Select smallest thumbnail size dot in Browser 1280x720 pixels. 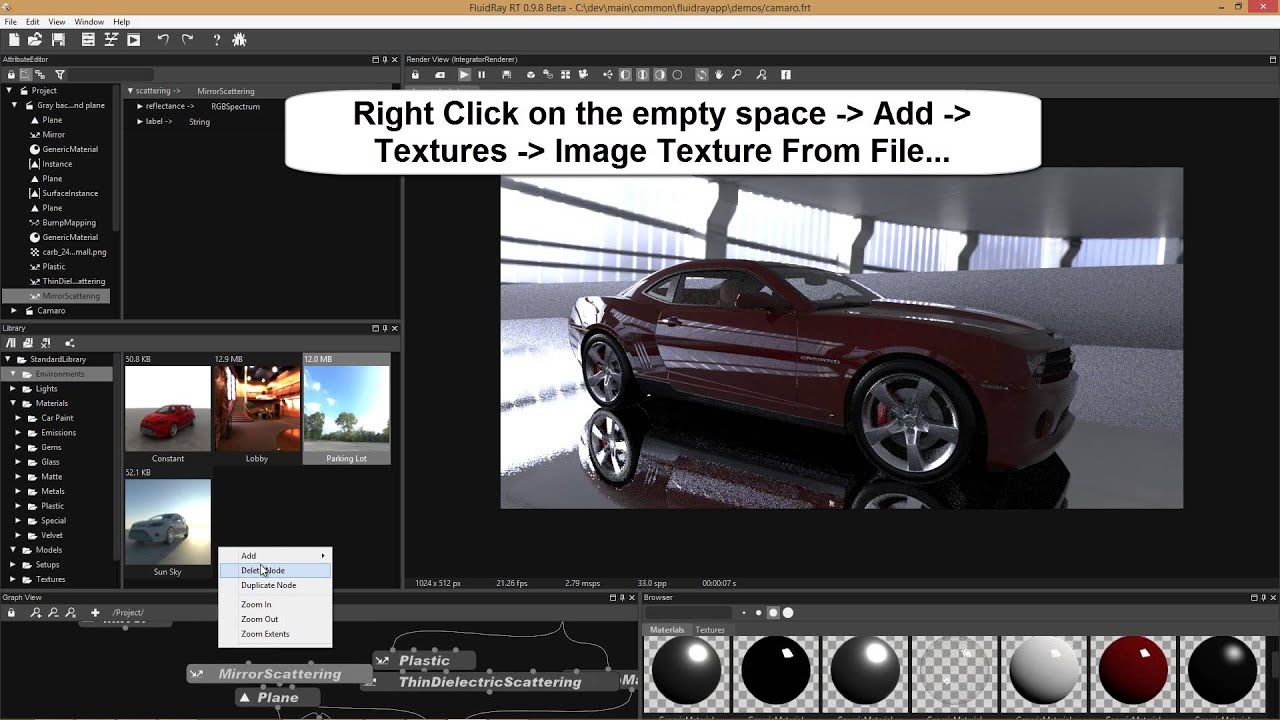tap(744, 612)
